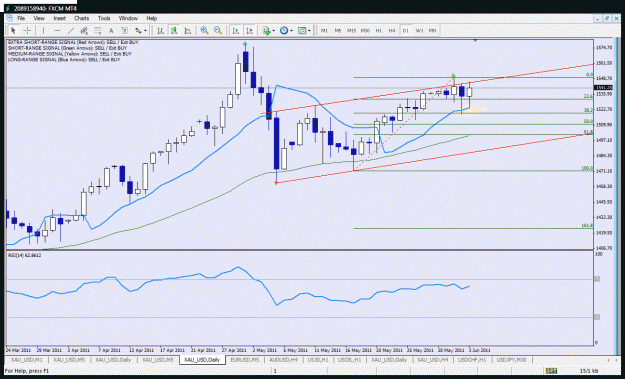625x379 pixels.
Task: Set timeframe to M30
Action: click(365, 31)
